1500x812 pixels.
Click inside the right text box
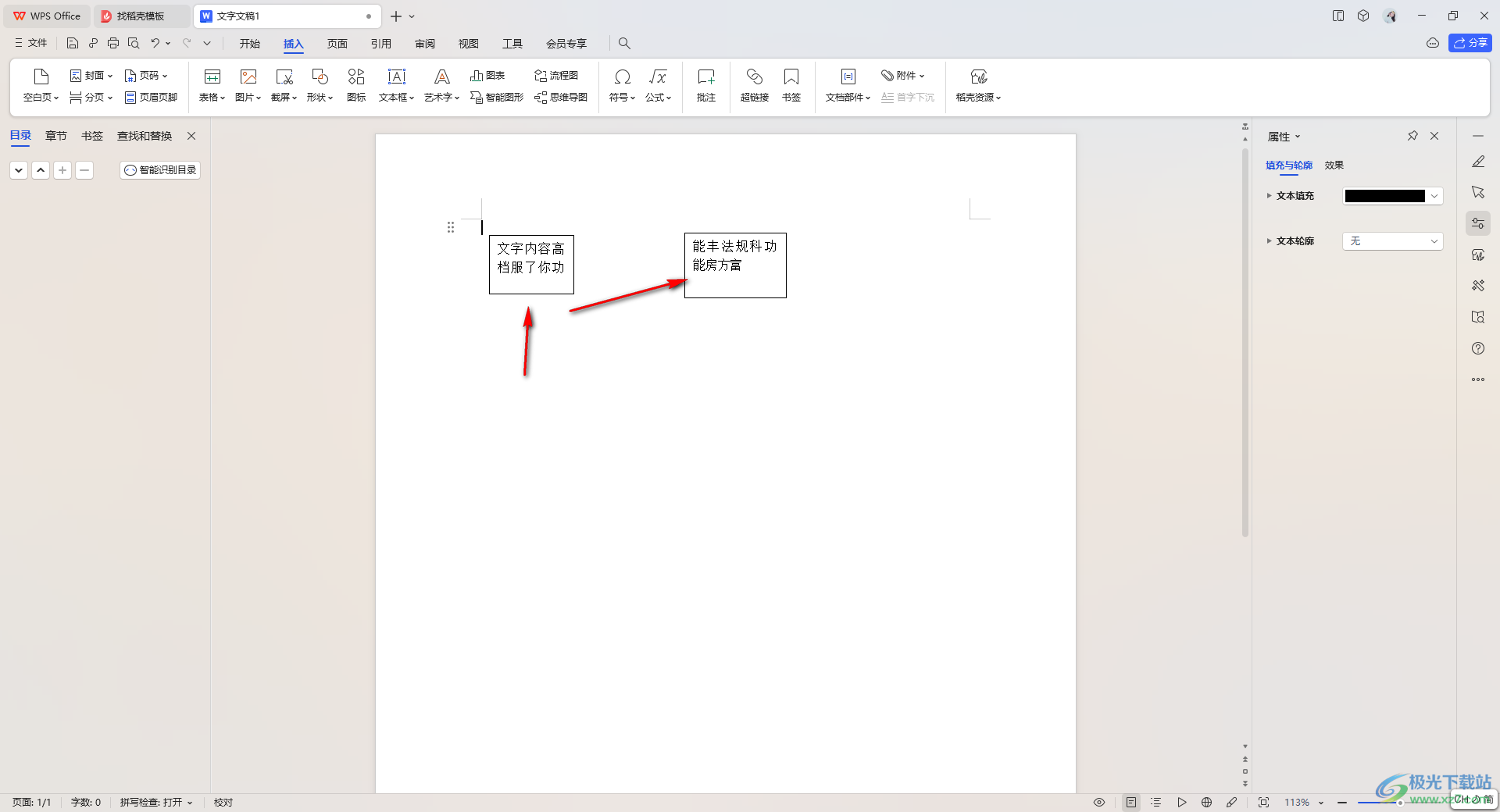coord(735,265)
